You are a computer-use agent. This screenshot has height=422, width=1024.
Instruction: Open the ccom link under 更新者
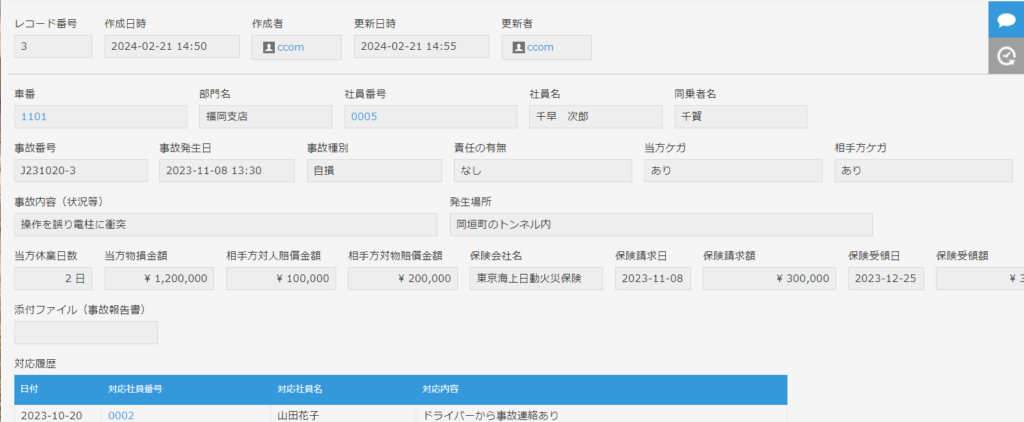coord(540,47)
